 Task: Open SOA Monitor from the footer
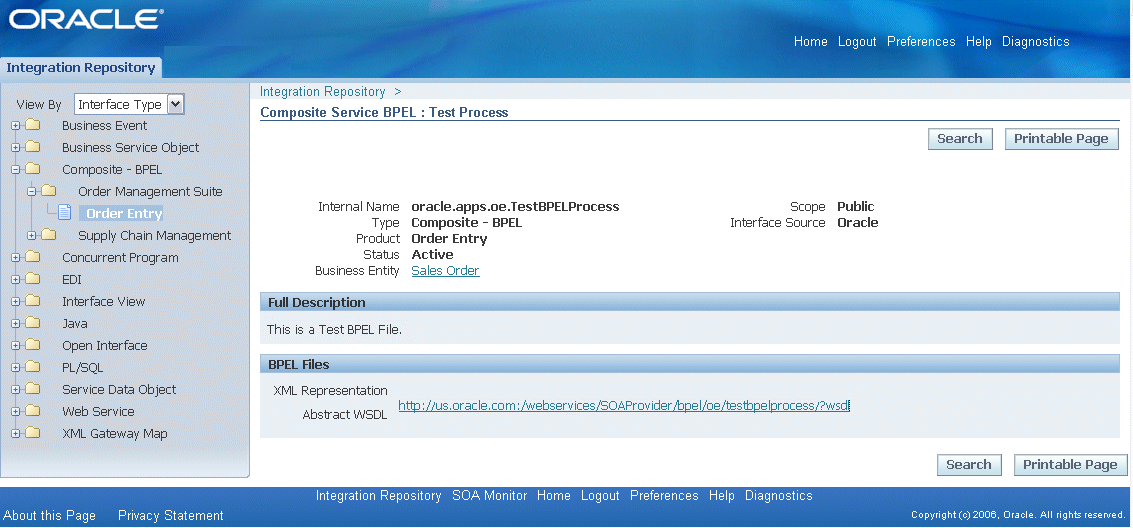(x=490, y=495)
